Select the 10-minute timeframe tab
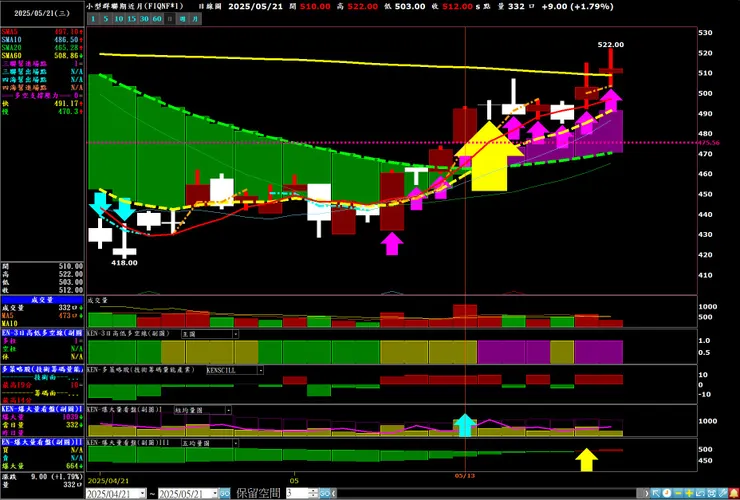This screenshot has height=500, width=740. (119, 19)
